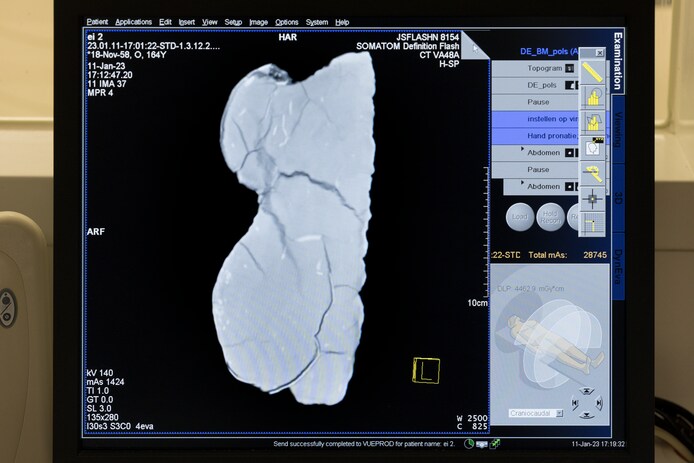
Task: Click the W 2500 window width value
Action: 472,418
